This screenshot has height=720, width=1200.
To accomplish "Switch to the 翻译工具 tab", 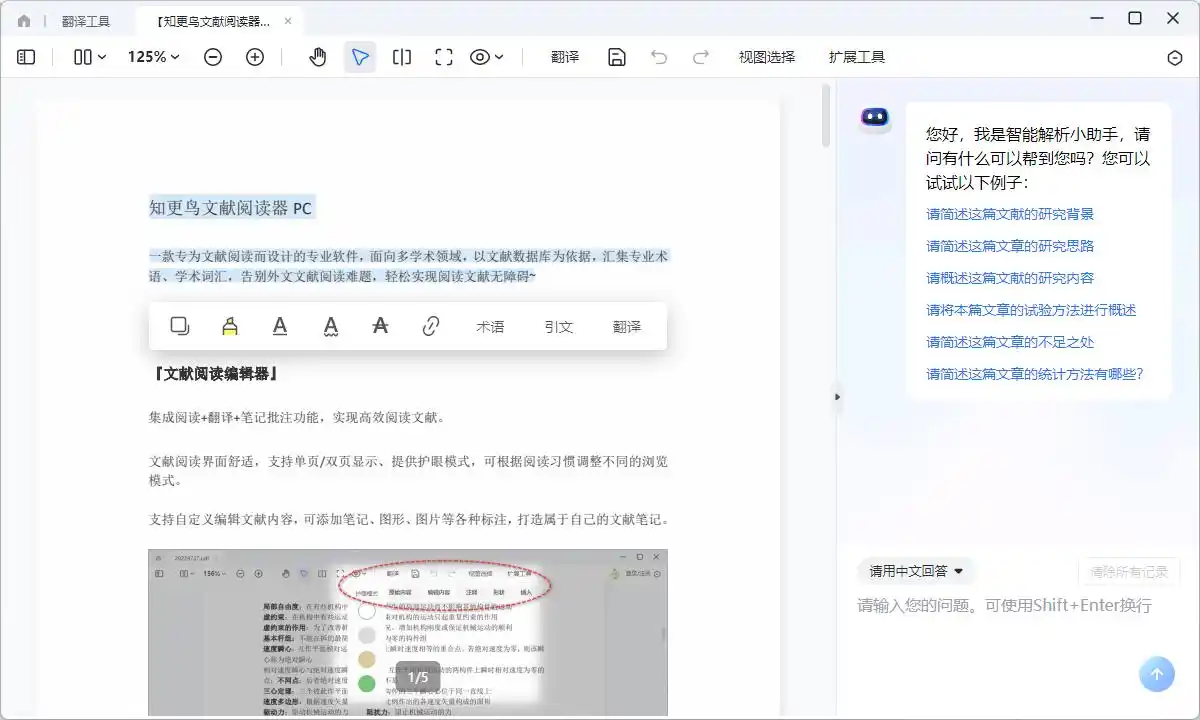I will click(x=87, y=20).
